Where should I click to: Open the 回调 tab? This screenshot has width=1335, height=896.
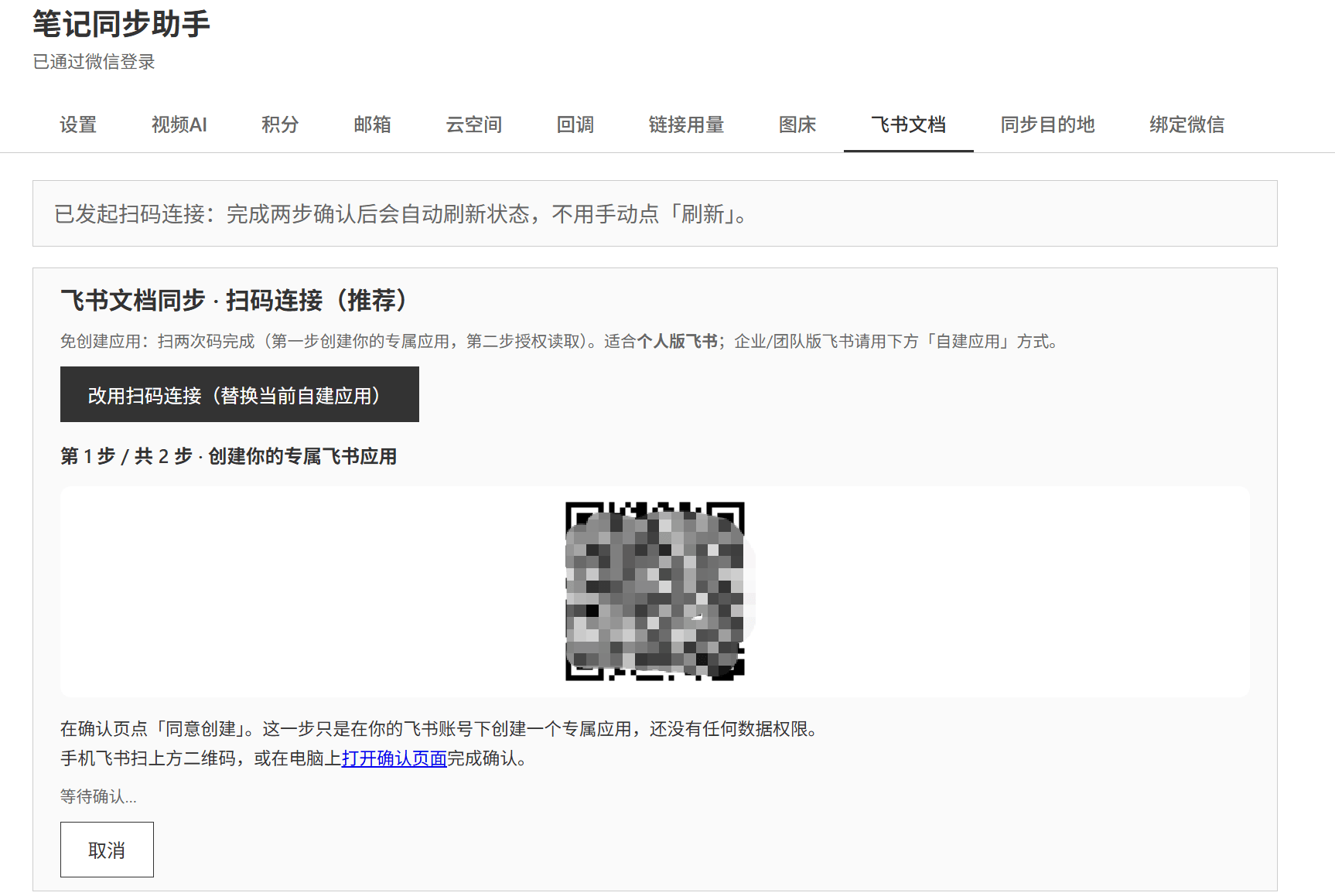(x=575, y=124)
